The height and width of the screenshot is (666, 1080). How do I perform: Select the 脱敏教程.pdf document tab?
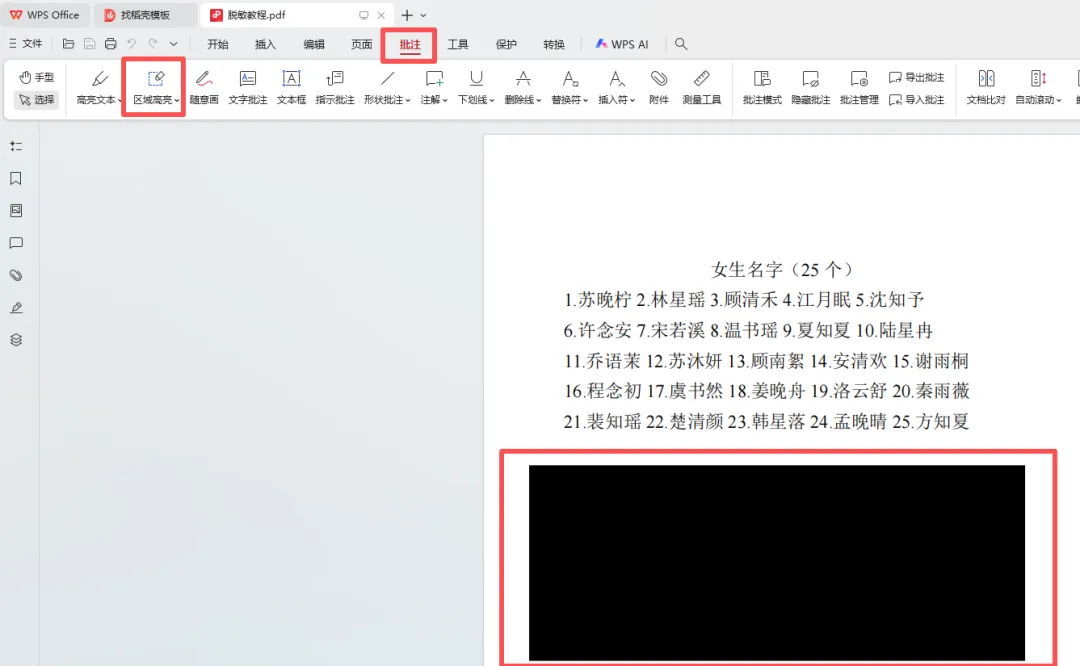(x=296, y=14)
